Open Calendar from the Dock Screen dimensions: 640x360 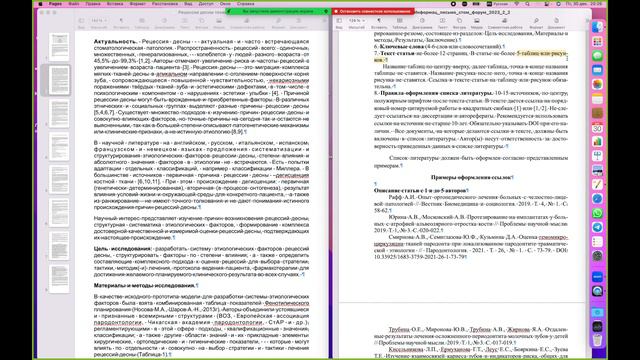tap(597, 127)
